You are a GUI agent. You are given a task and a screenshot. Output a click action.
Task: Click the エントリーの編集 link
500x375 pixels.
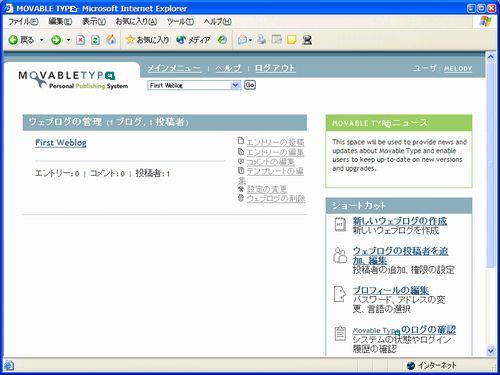(x=275, y=152)
